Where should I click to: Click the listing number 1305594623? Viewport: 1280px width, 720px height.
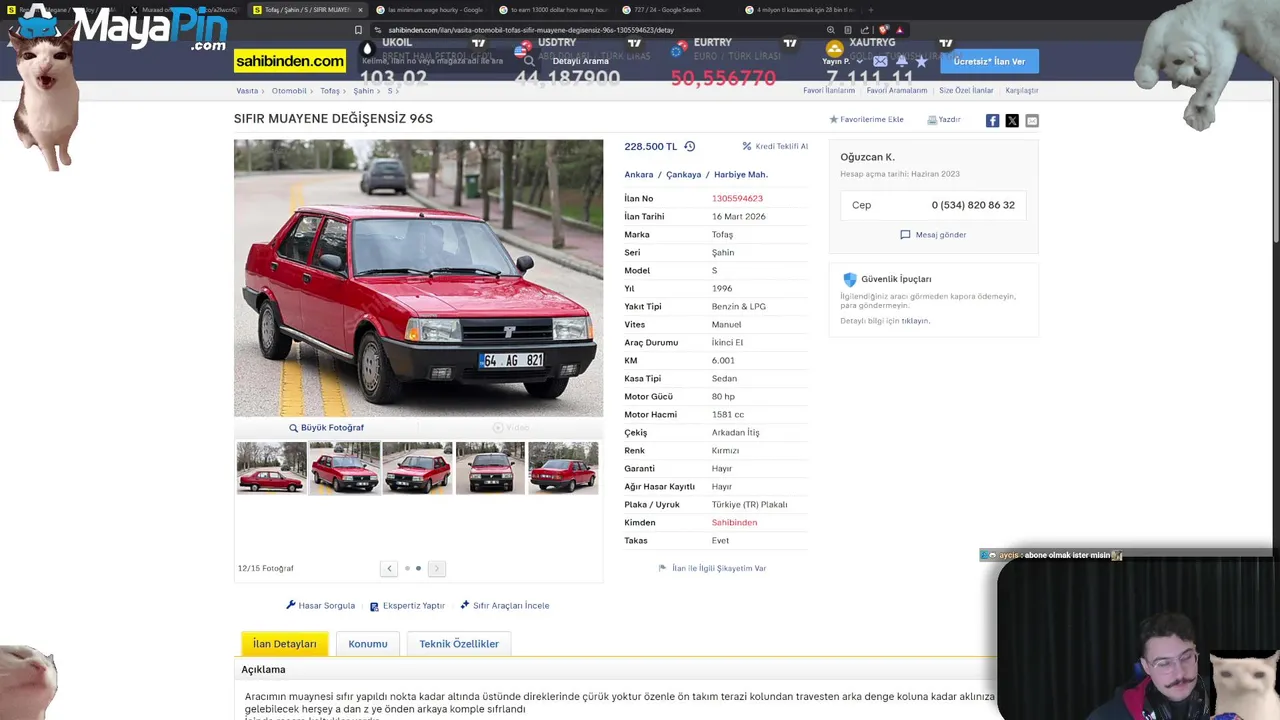pos(737,199)
